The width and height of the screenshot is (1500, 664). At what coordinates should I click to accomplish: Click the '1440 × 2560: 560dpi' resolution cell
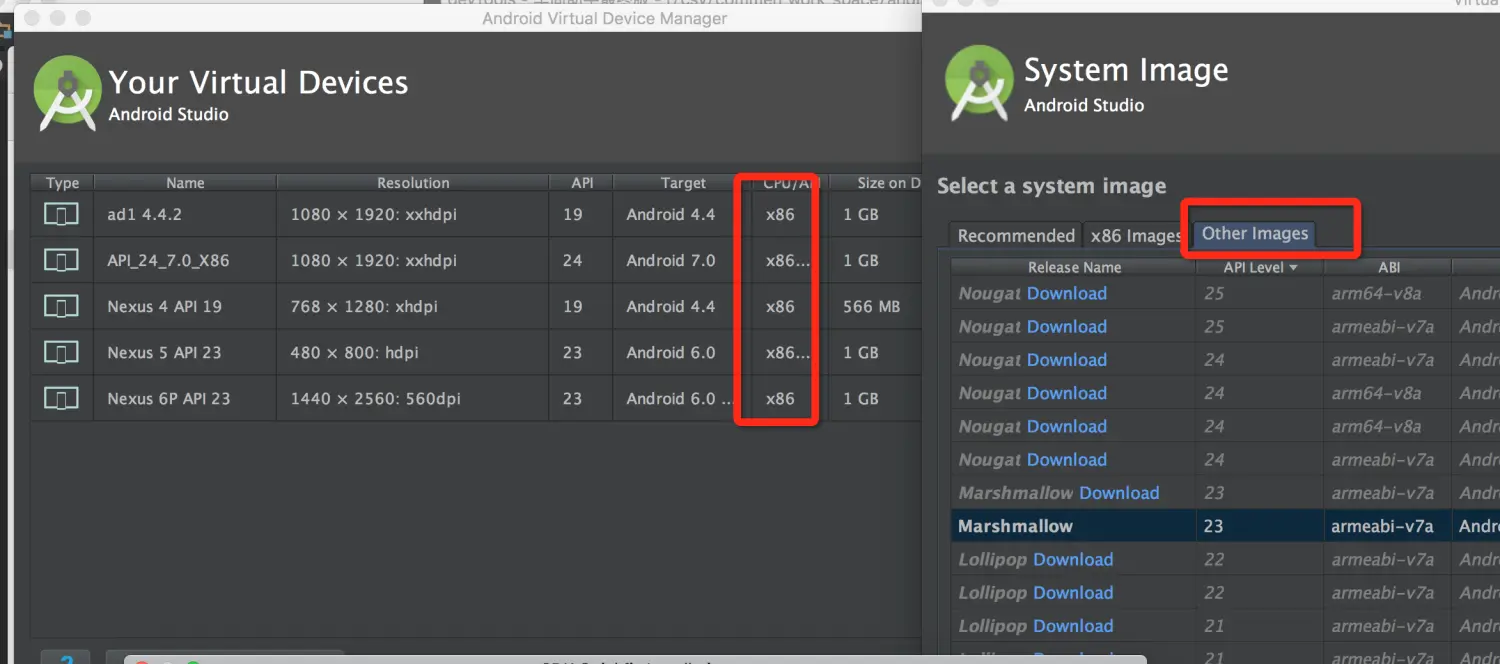click(375, 399)
